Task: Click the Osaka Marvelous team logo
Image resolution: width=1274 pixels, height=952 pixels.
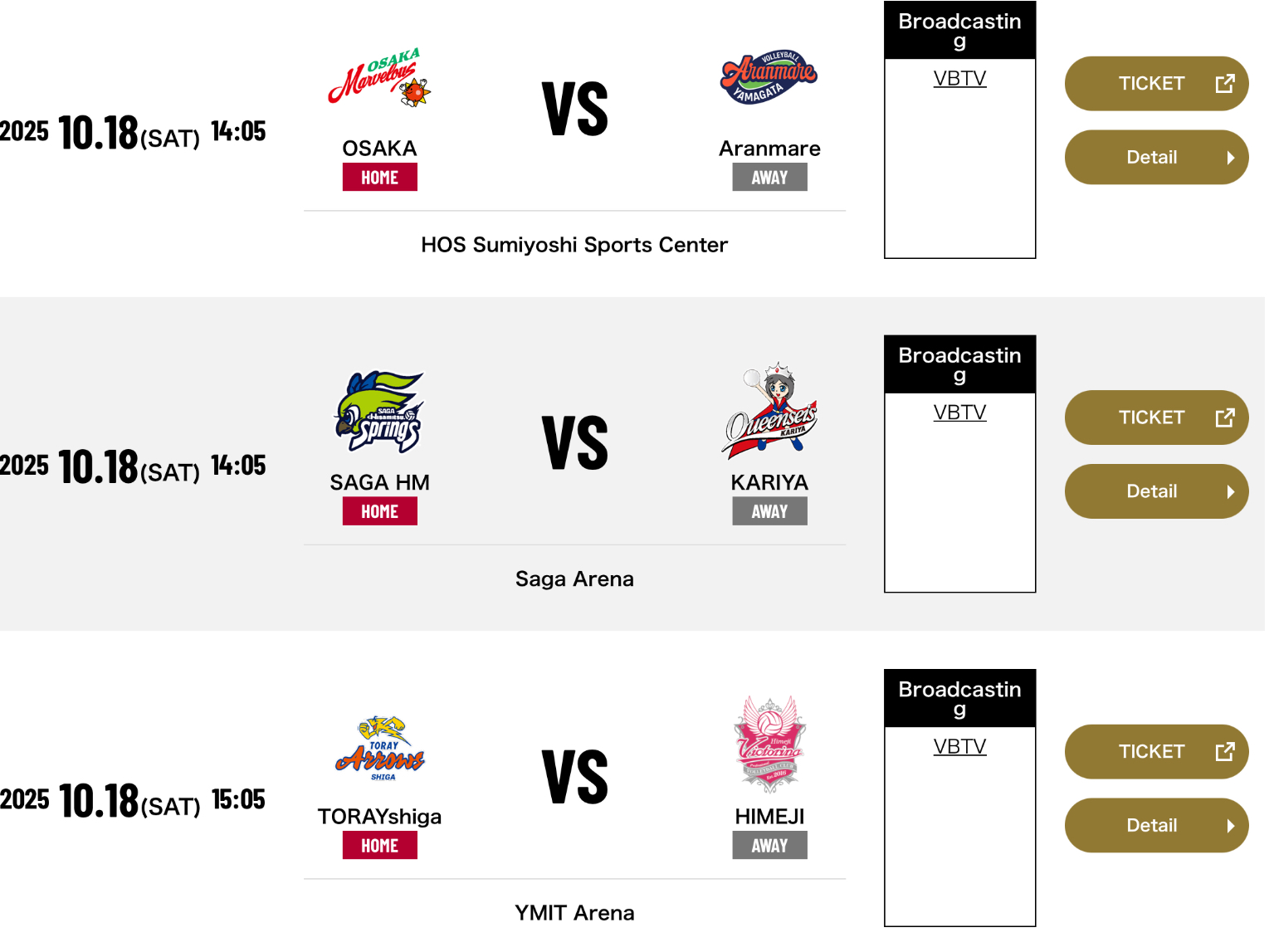Action: click(380, 77)
